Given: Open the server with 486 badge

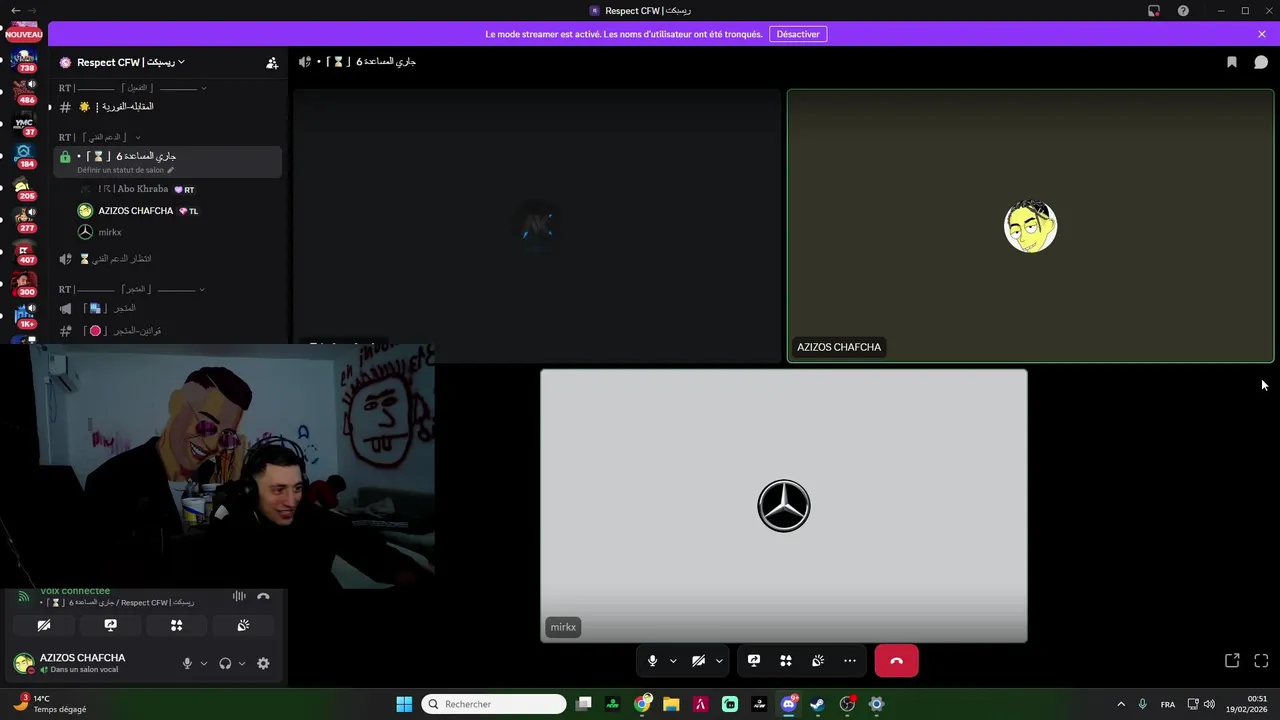Looking at the screenshot, I should pyautogui.click(x=24, y=91).
